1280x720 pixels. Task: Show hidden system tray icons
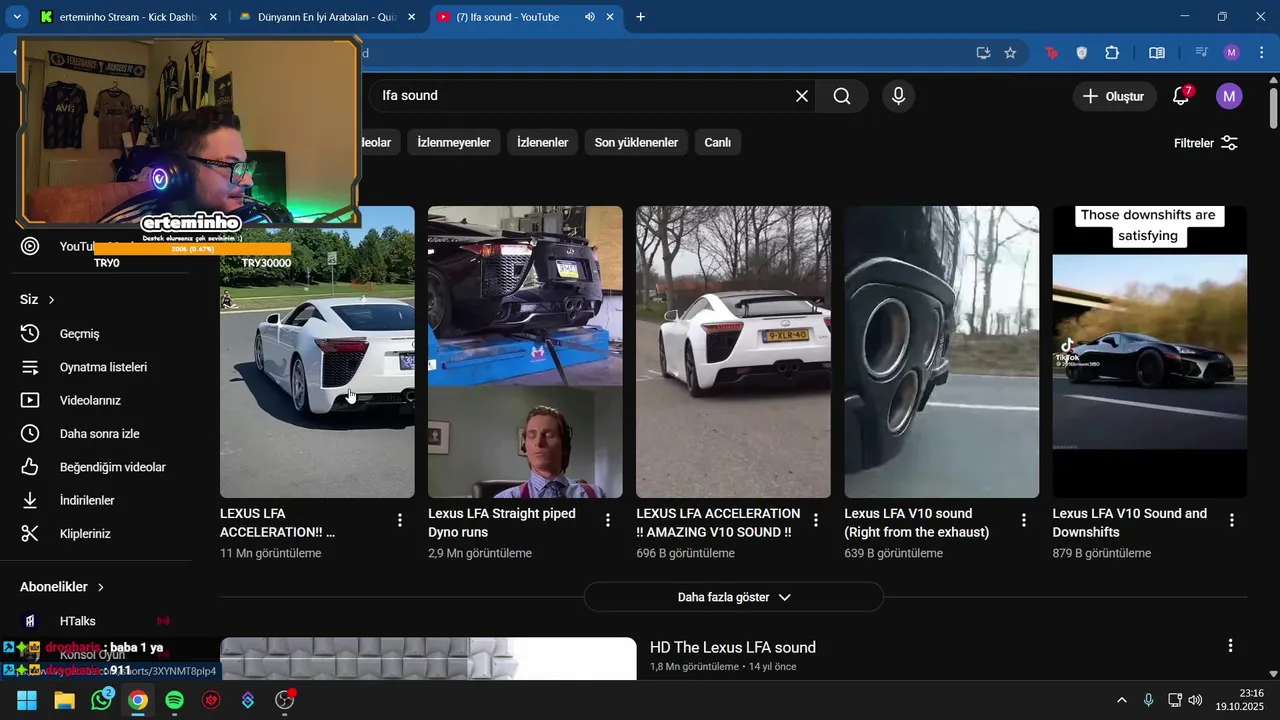(1122, 700)
